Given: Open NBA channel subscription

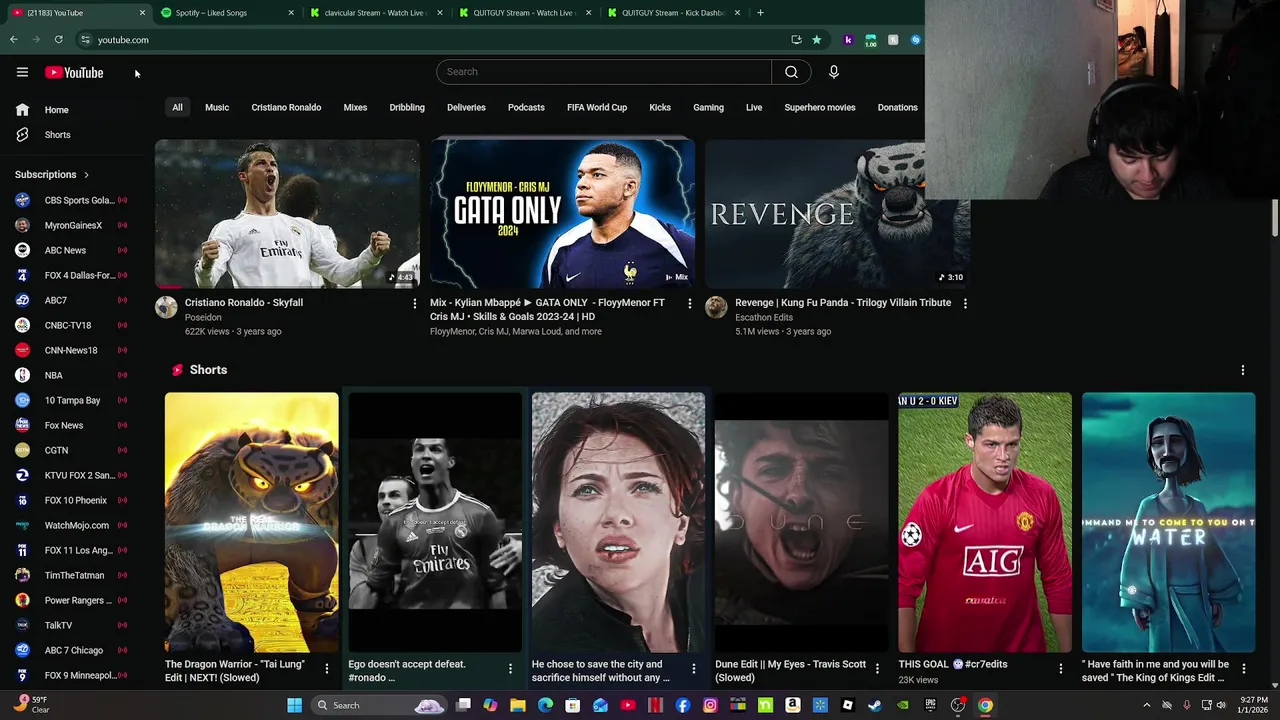Looking at the screenshot, I should coord(72,375).
